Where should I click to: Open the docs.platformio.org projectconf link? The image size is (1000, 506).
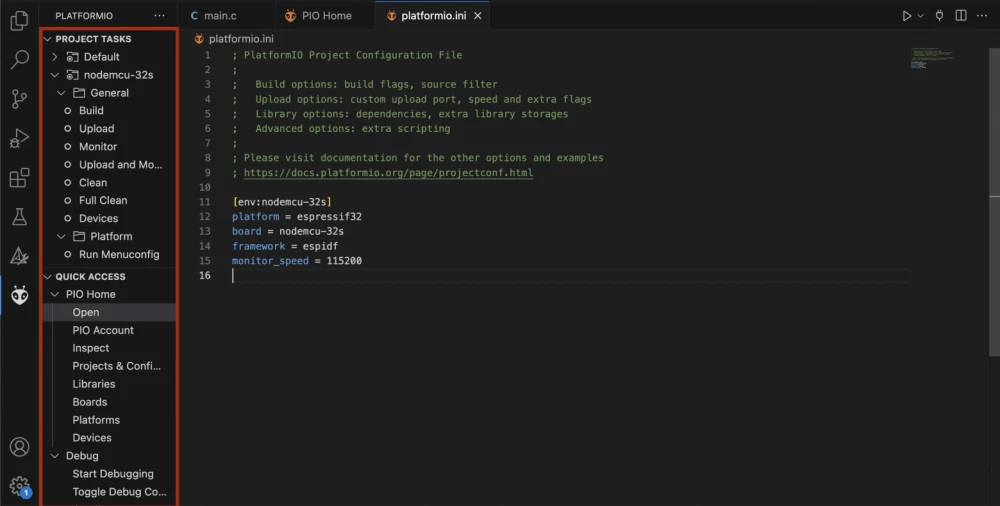388,173
